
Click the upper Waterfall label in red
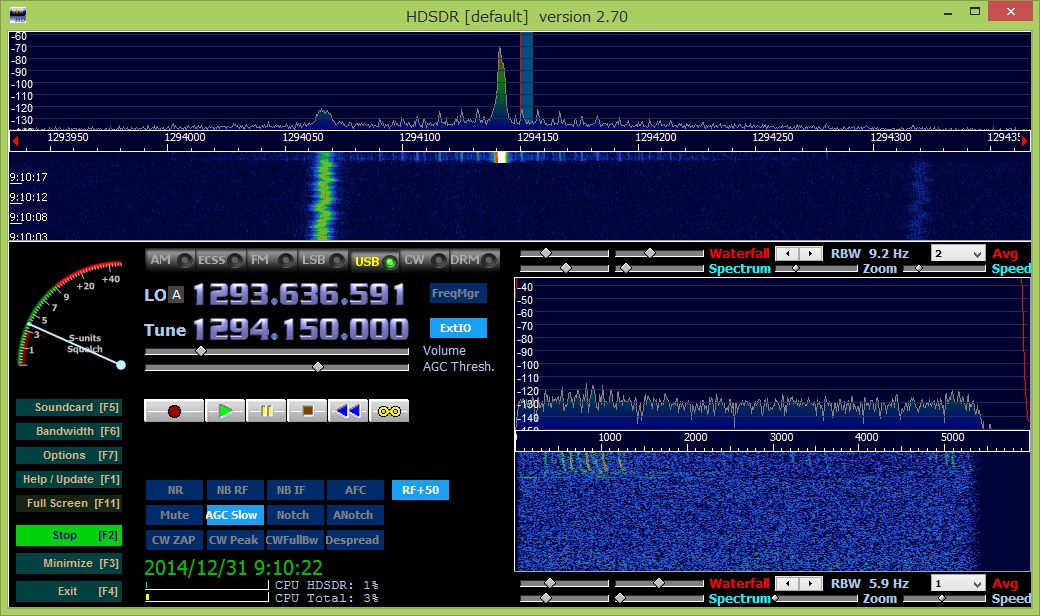pos(740,253)
